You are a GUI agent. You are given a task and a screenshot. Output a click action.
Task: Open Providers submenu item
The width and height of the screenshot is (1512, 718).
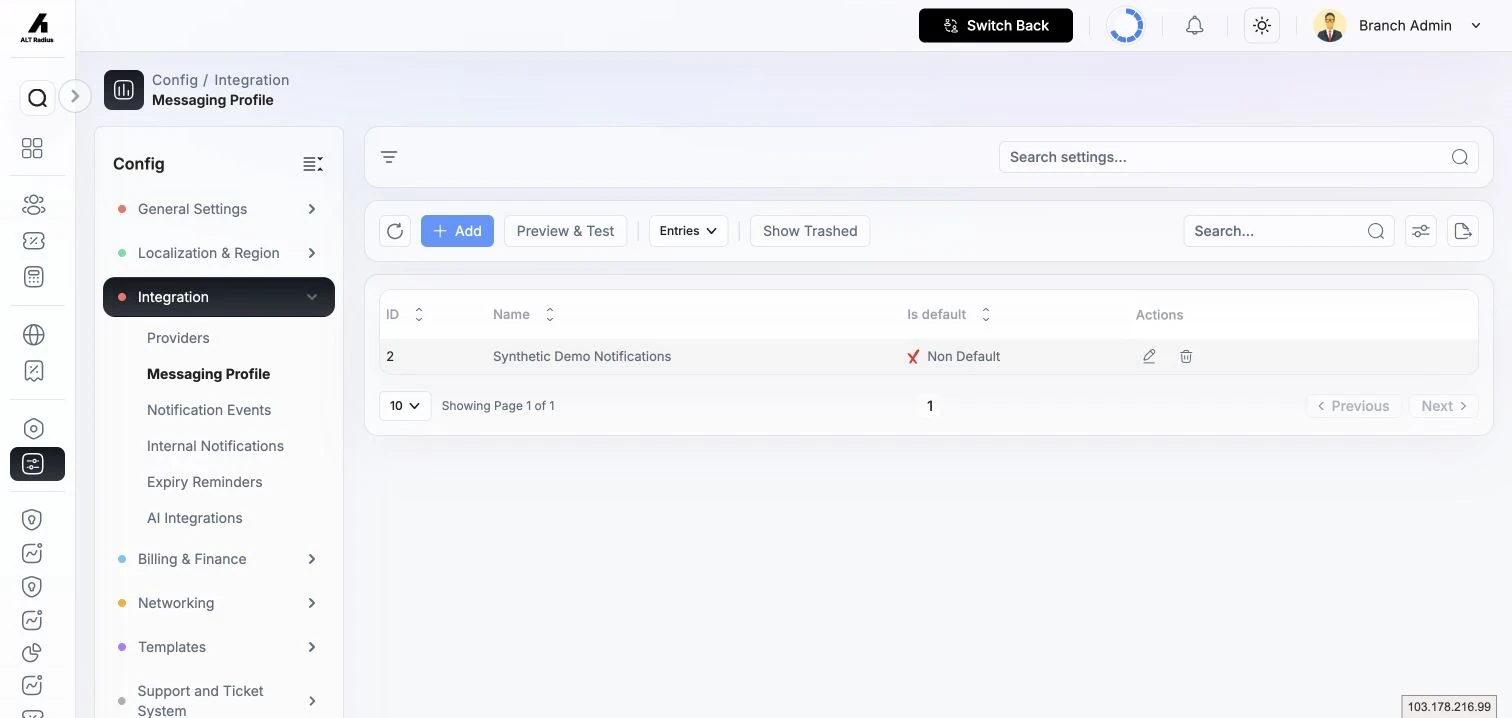(x=178, y=338)
